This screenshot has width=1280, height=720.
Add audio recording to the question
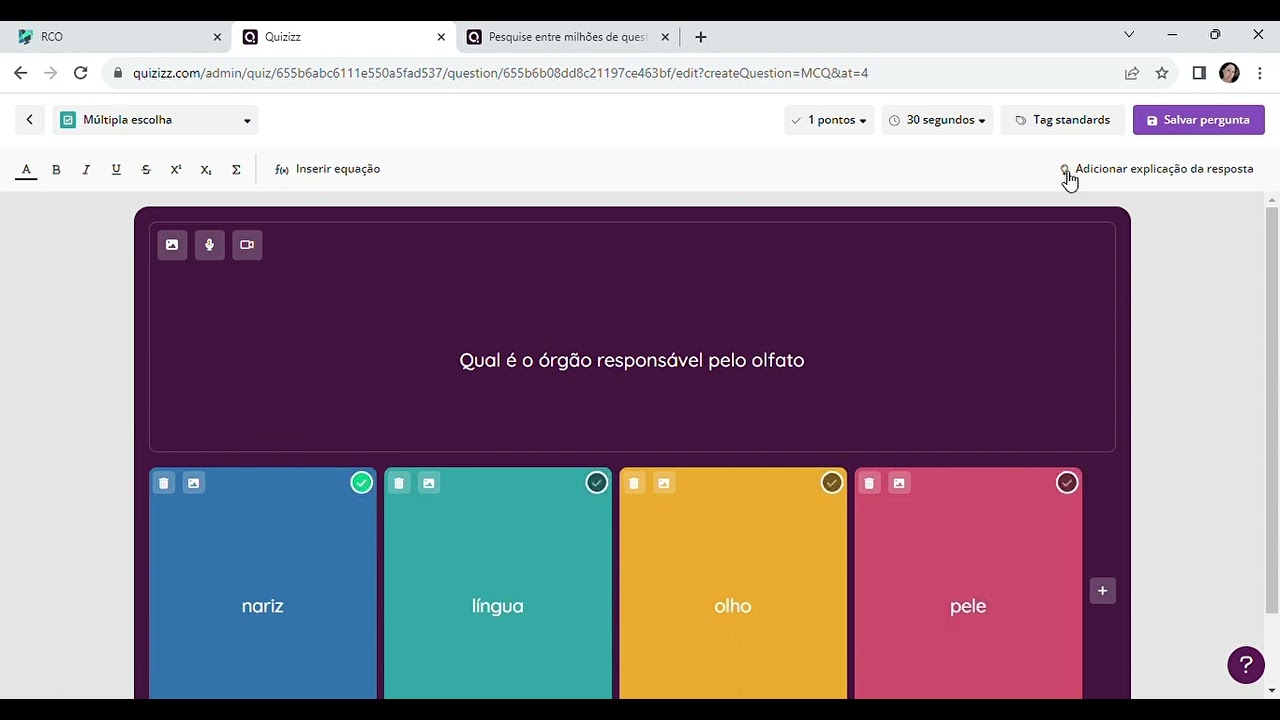tap(210, 245)
